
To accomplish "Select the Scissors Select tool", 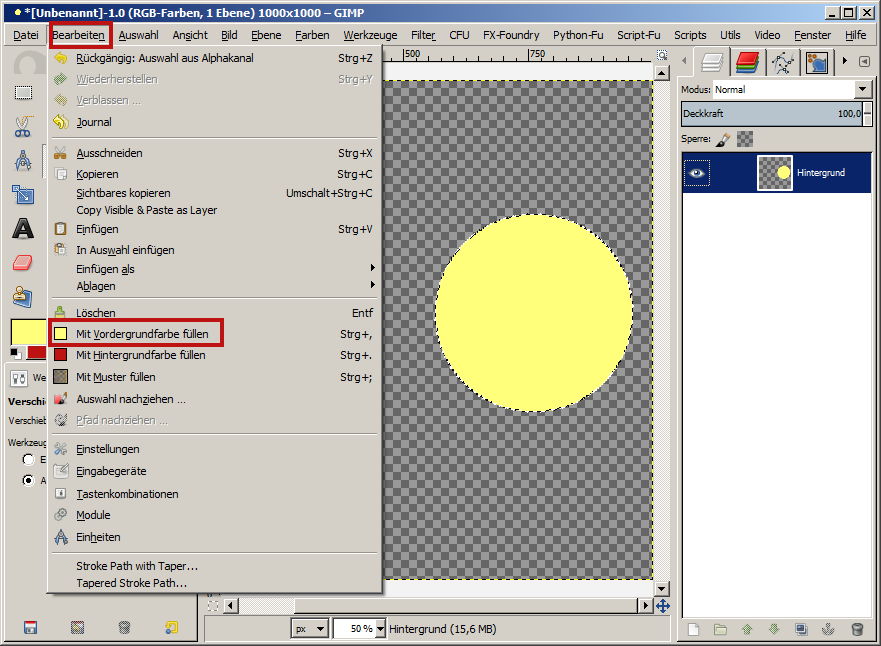I will [x=23, y=127].
